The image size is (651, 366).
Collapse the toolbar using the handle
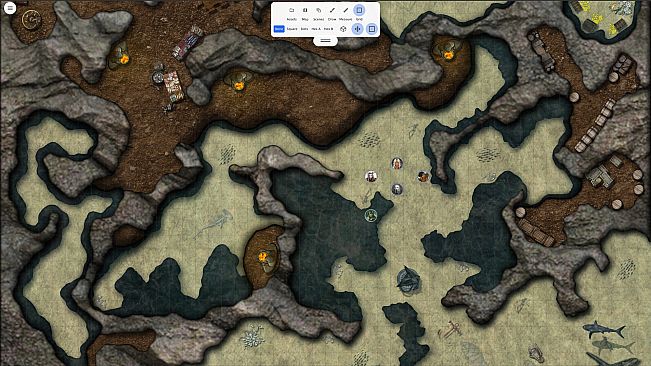click(x=326, y=41)
